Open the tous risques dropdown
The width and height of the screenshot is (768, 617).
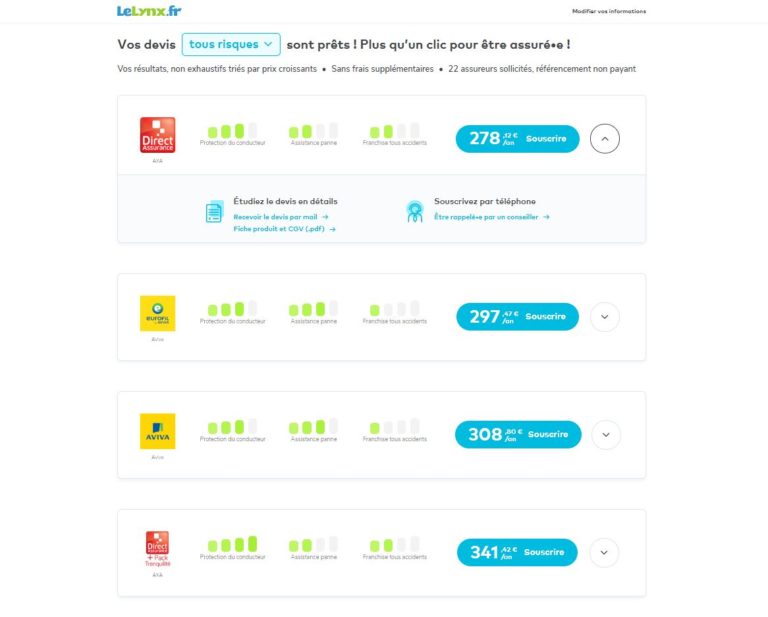click(231, 45)
